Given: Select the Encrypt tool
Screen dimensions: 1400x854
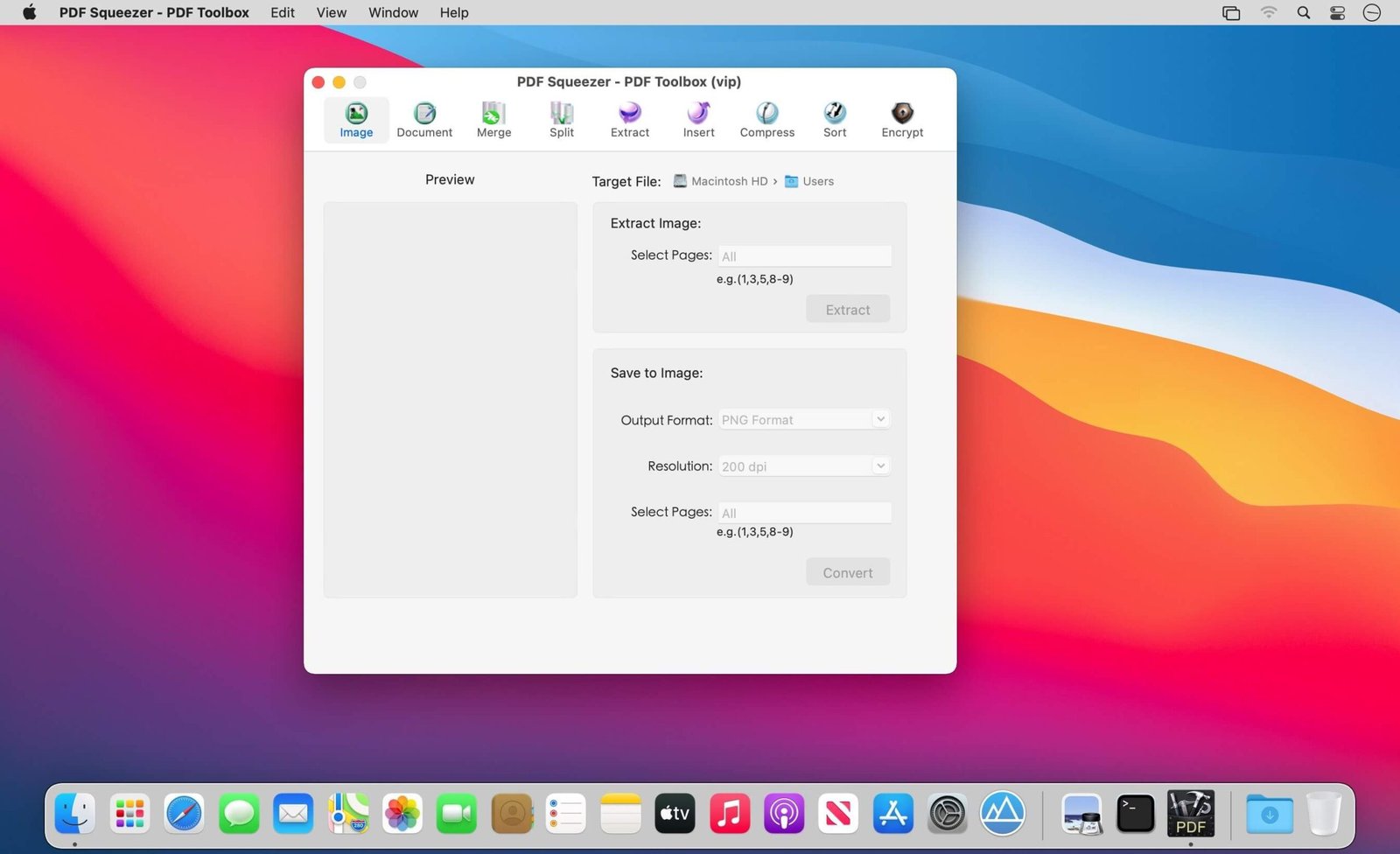Looking at the screenshot, I should point(902,120).
